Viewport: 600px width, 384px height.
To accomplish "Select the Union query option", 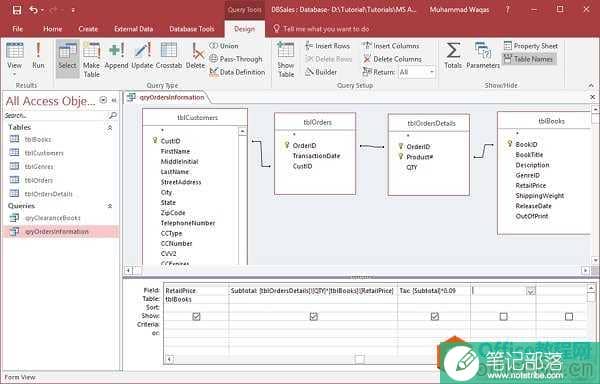I will 224,46.
